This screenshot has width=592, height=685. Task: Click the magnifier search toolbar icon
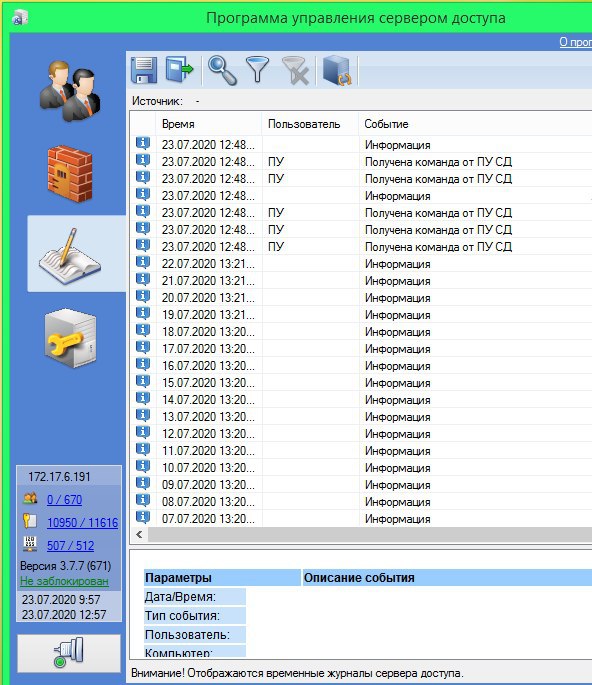tap(222, 70)
